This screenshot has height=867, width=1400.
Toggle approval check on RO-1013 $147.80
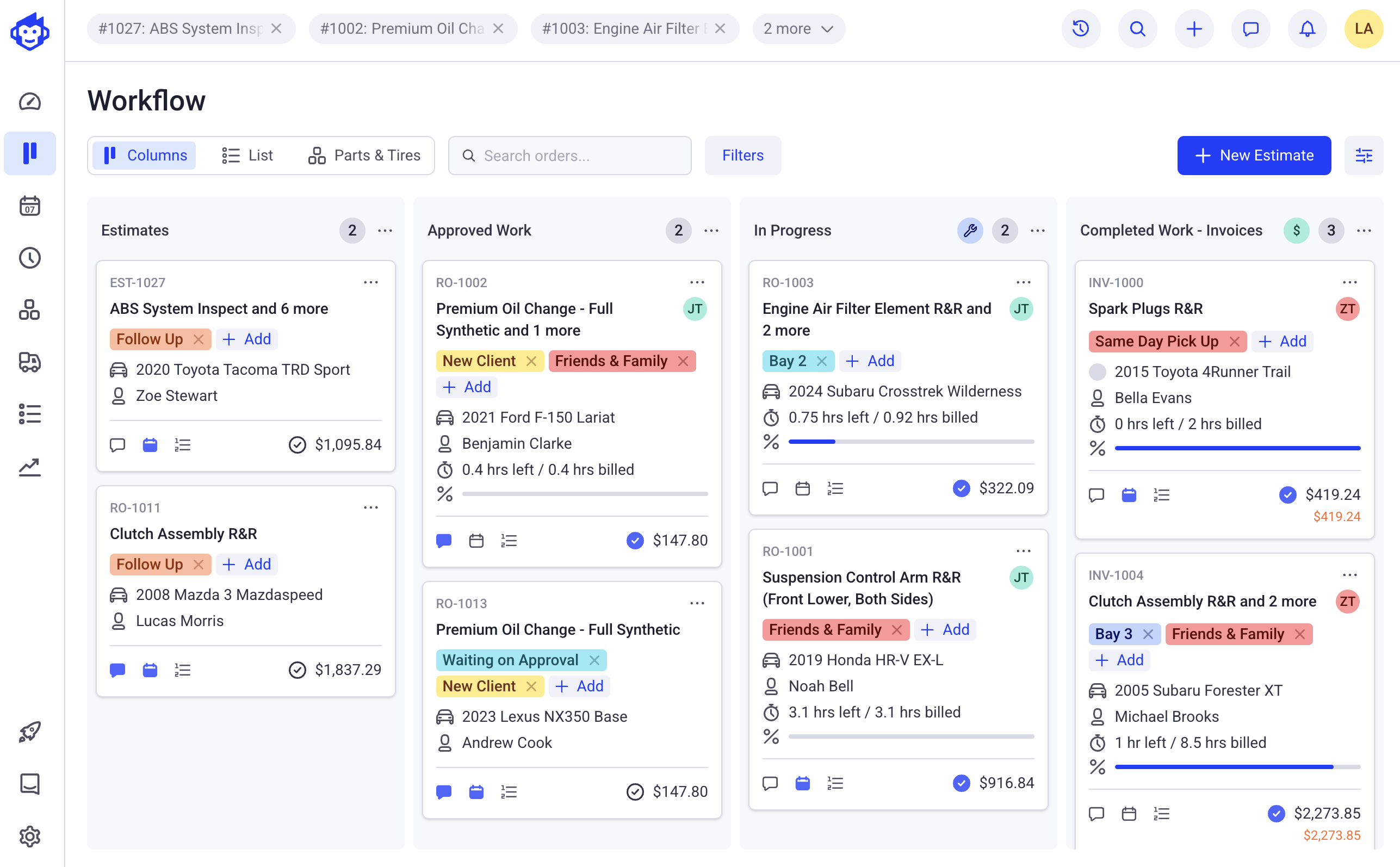point(635,792)
